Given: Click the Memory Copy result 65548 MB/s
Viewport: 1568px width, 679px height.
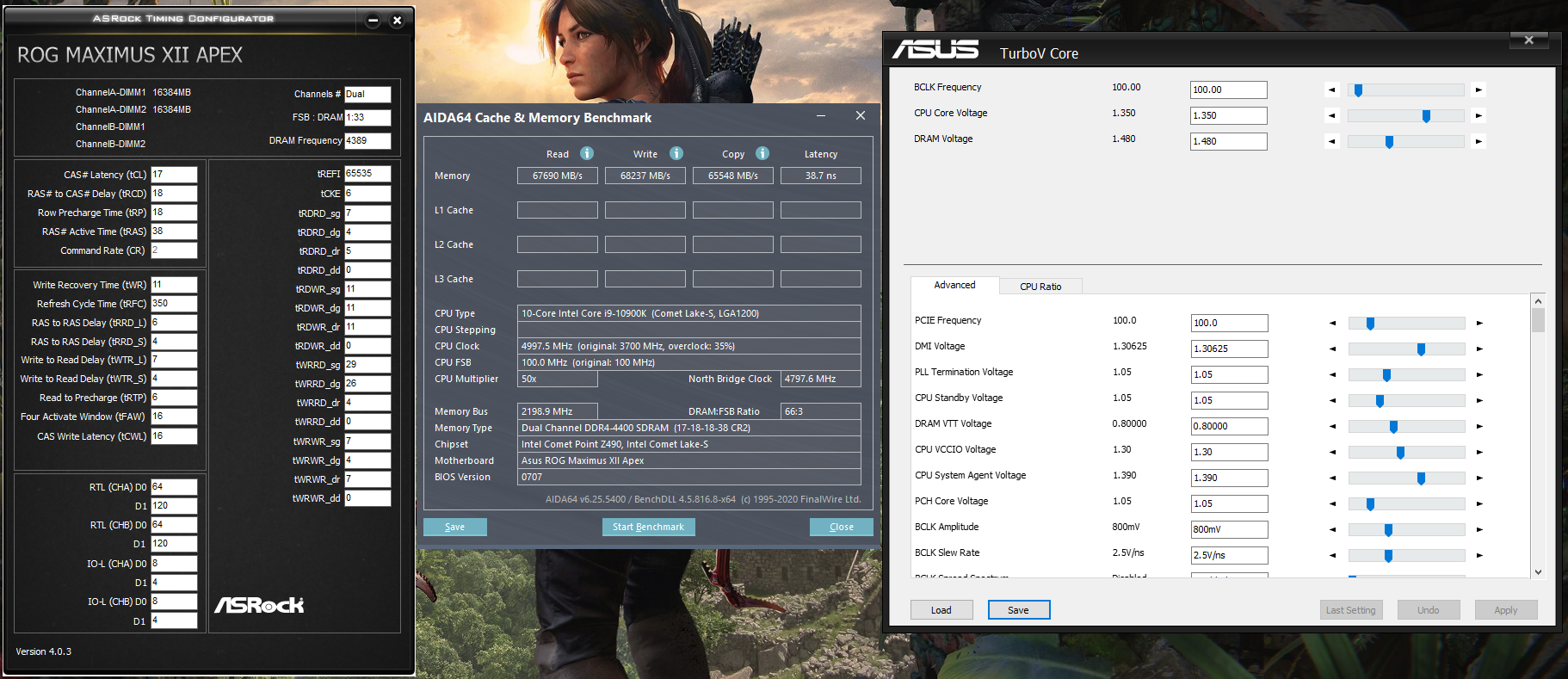Looking at the screenshot, I should (733, 176).
